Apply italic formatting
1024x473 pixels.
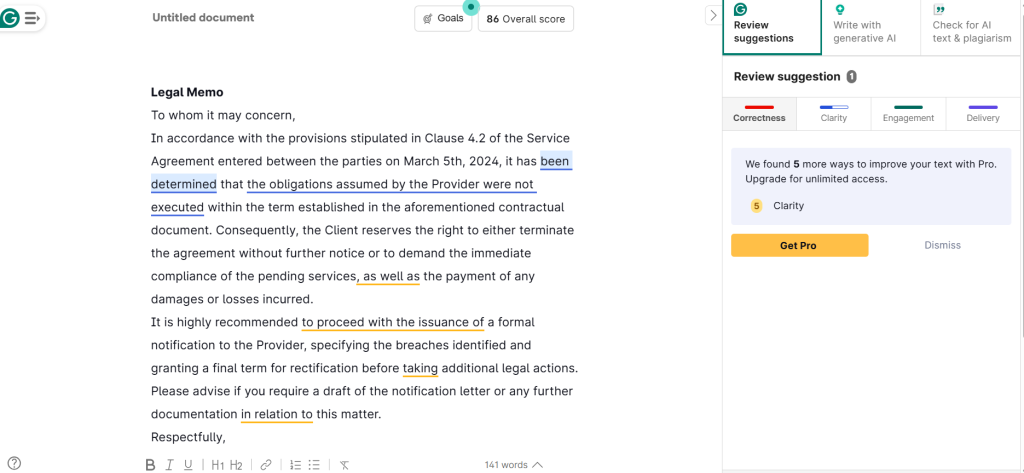(170, 464)
